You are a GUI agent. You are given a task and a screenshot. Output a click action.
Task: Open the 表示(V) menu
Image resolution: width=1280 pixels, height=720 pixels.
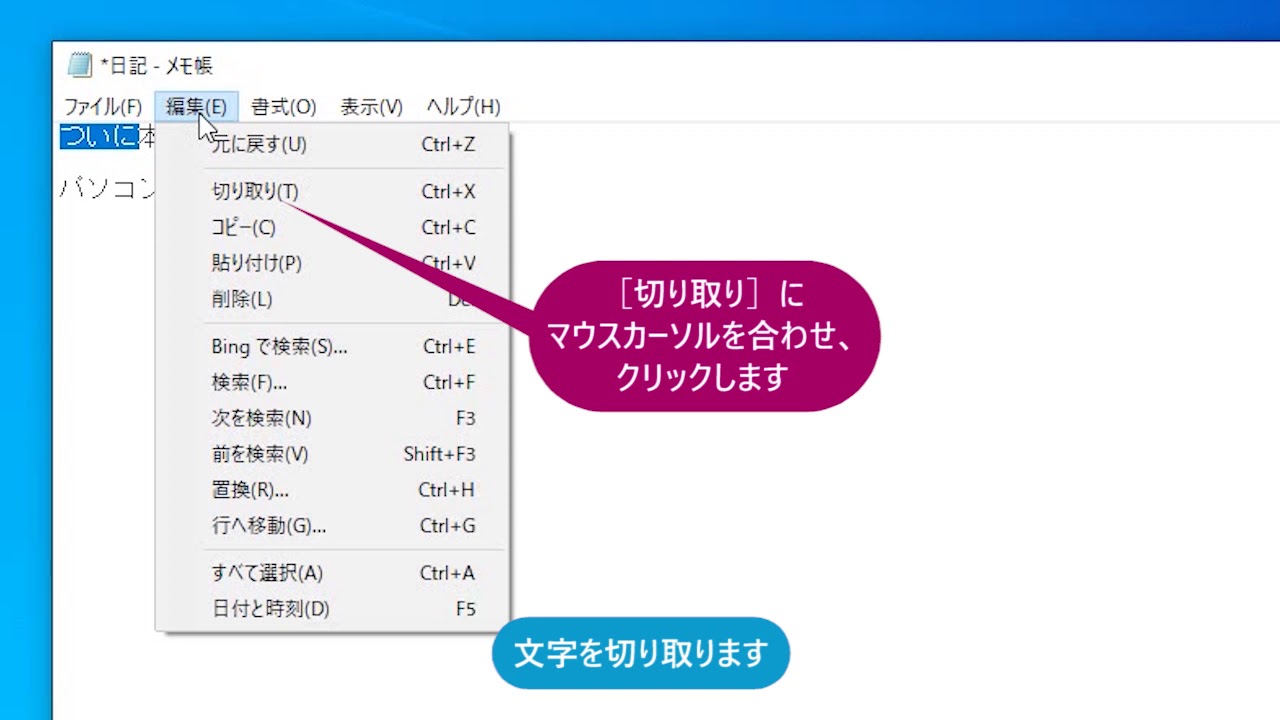point(371,107)
